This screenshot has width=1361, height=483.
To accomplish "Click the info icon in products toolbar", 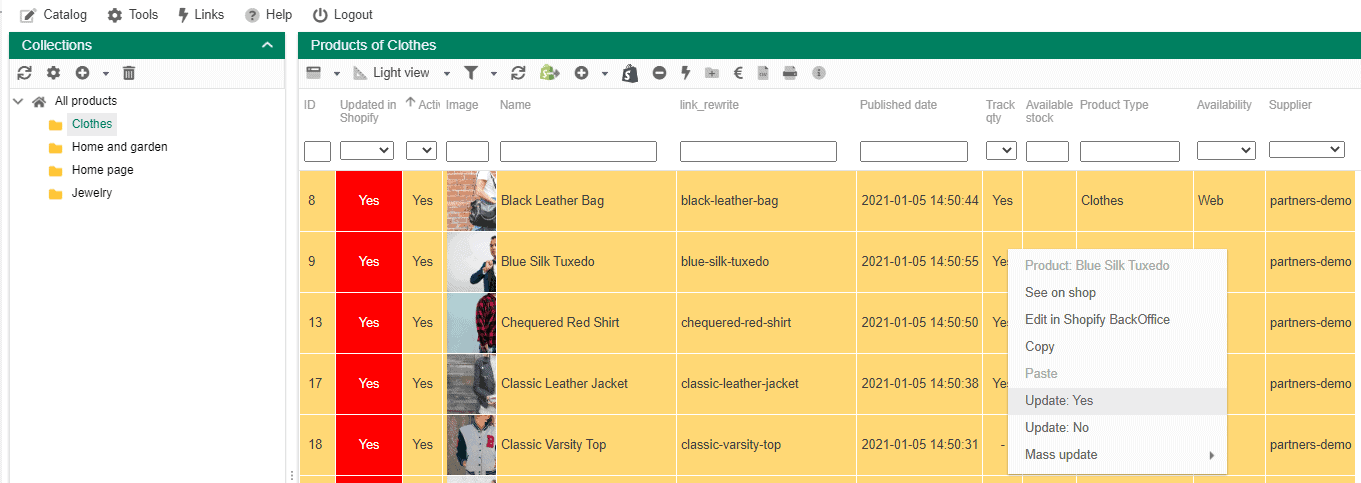I will tap(819, 73).
